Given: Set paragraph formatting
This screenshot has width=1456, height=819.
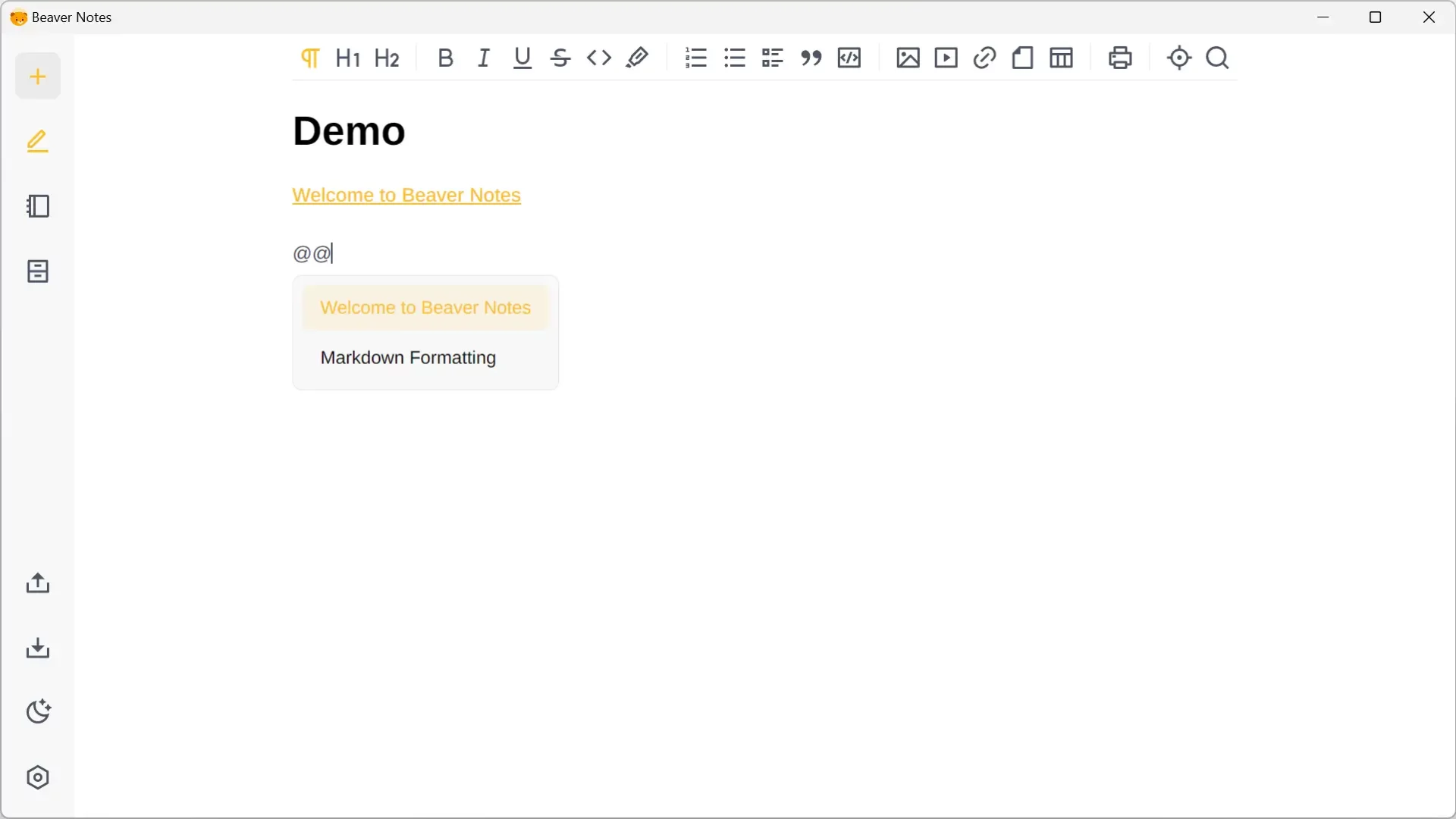Looking at the screenshot, I should pos(310,58).
